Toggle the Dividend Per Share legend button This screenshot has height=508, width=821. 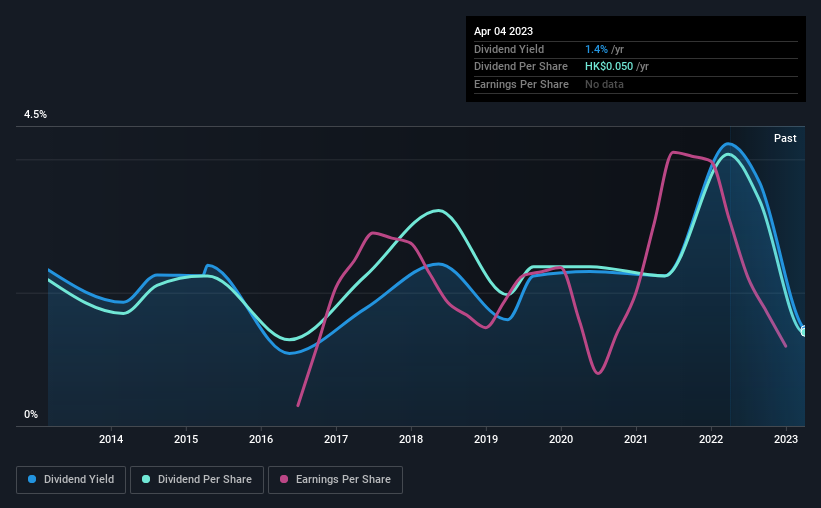coord(197,480)
